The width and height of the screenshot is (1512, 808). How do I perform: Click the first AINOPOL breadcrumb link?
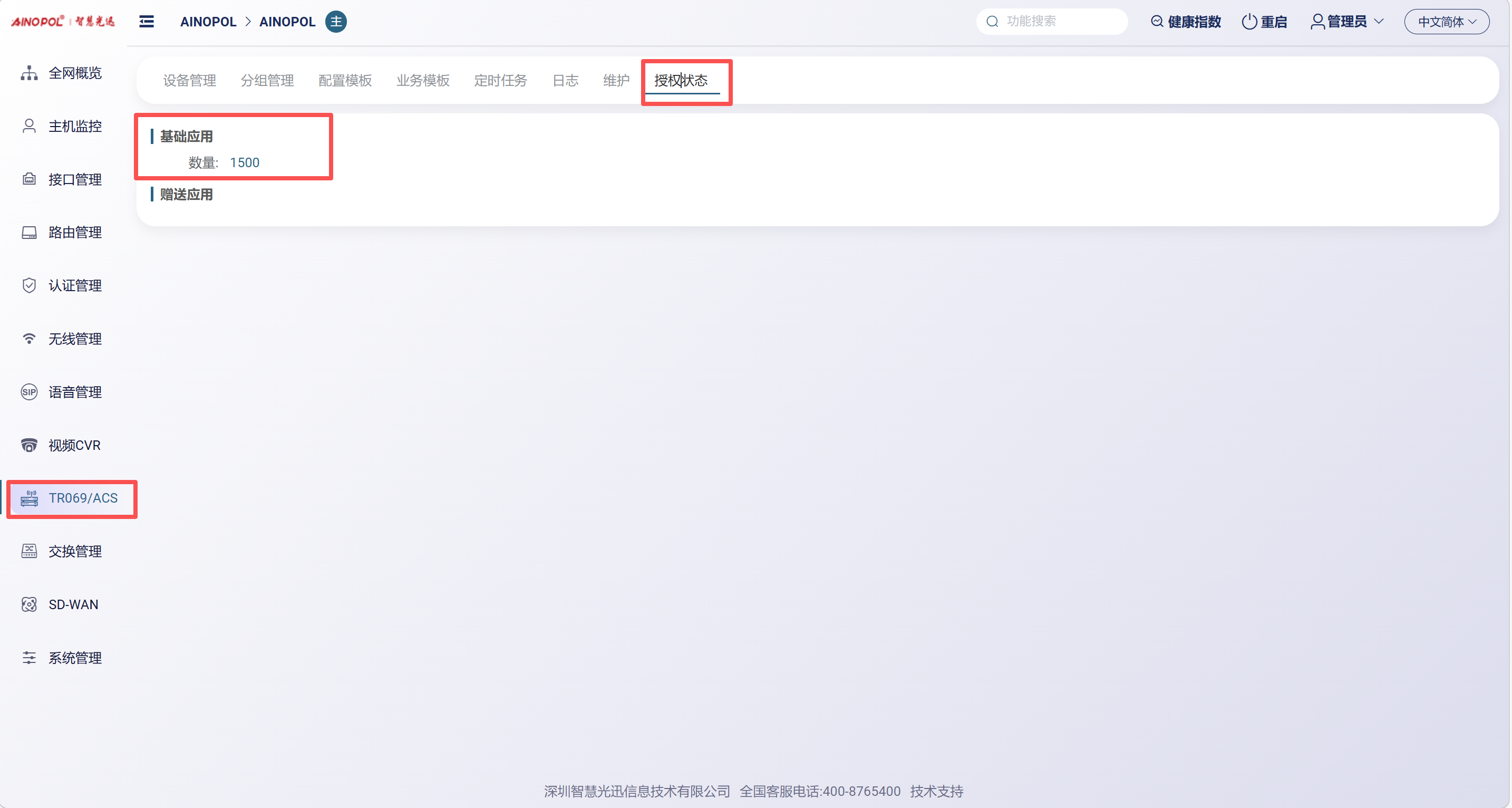pyautogui.click(x=208, y=22)
